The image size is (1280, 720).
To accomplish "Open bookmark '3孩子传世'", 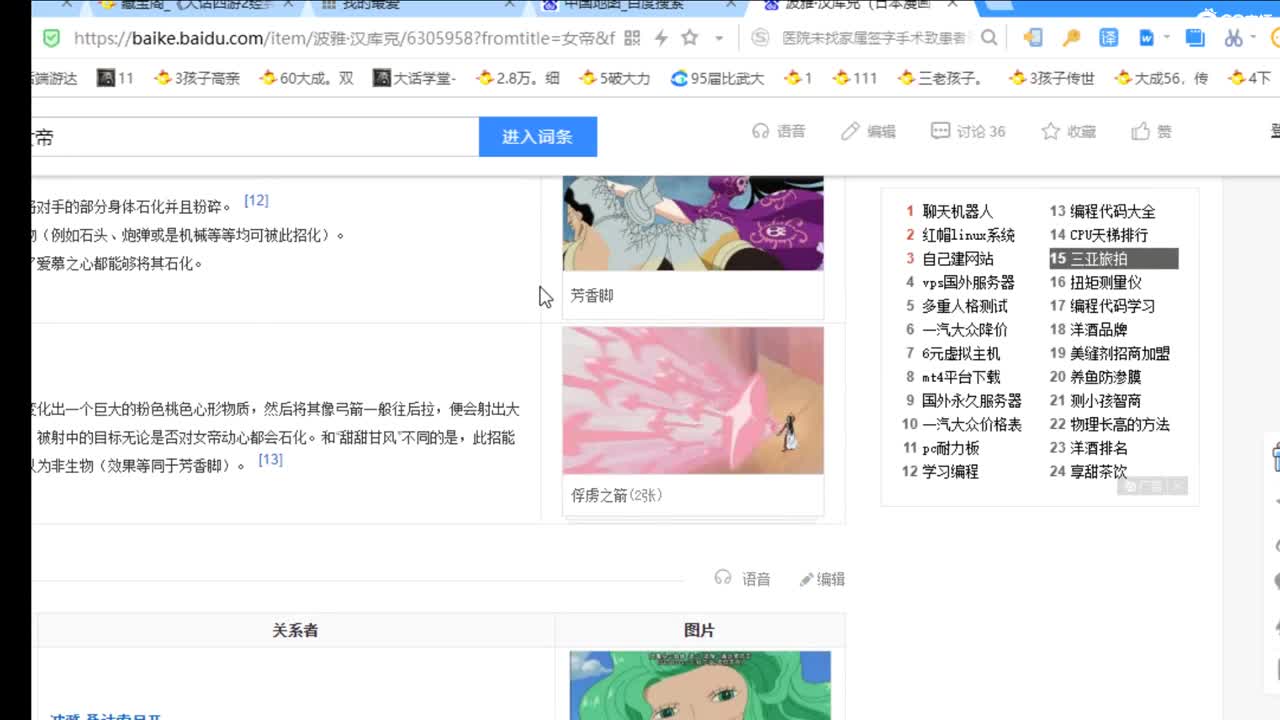I will [1051, 77].
